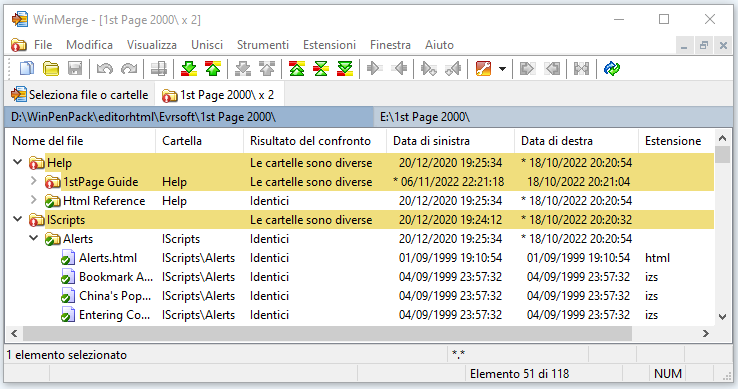Screen dimensions: 738x389
Task: Click the Open folder toolbar icon
Action: click(x=51, y=69)
